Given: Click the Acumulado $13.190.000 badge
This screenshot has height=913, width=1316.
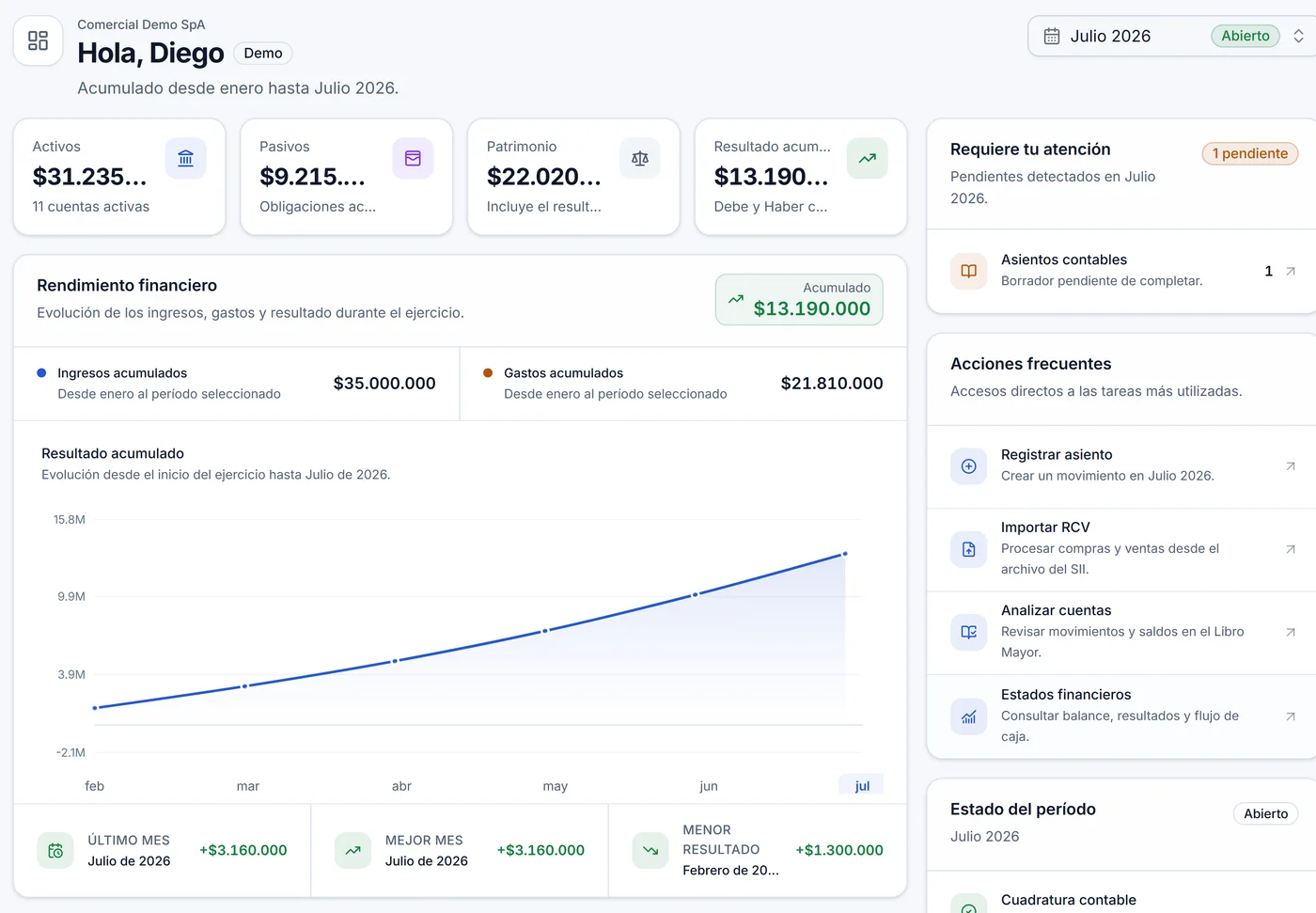Looking at the screenshot, I should click(799, 299).
